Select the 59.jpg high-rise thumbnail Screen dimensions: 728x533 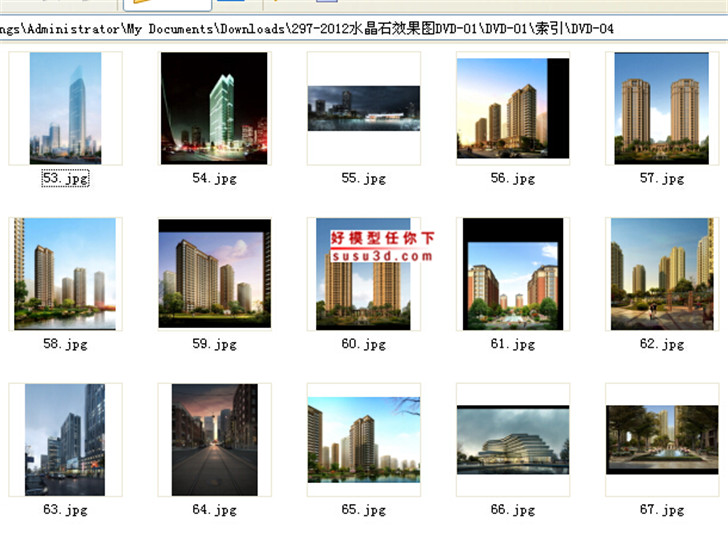pos(214,274)
